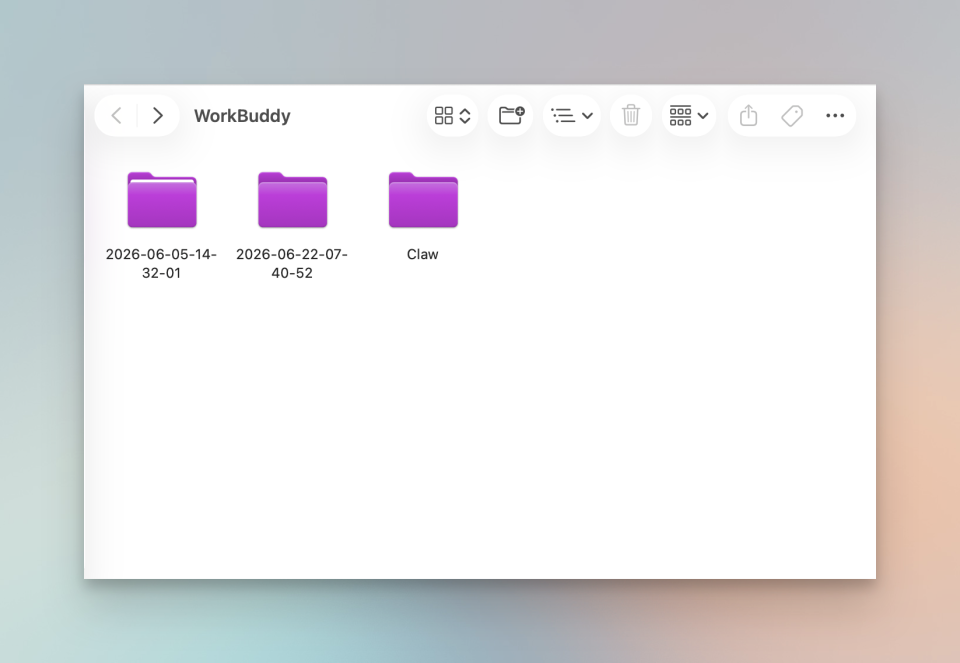Viewport: 960px width, 663px height.
Task: Click the list options icon
Action: [563, 115]
